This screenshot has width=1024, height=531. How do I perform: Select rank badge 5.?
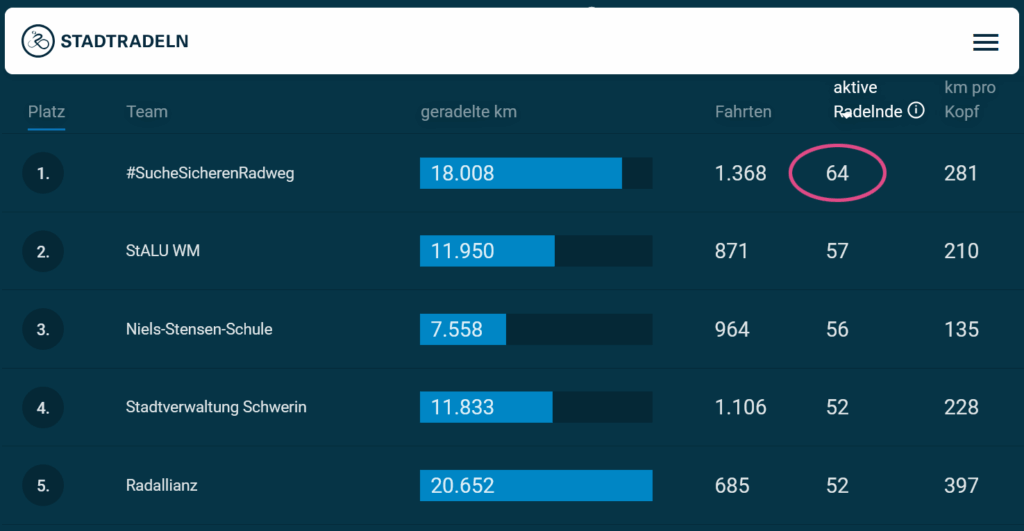pyautogui.click(x=43, y=485)
